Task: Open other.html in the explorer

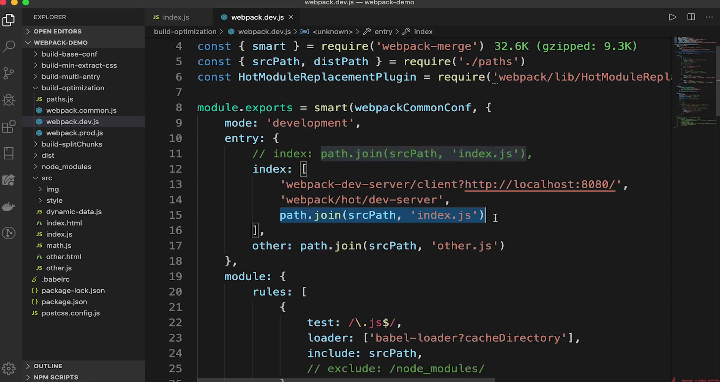Action: point(84,257)
